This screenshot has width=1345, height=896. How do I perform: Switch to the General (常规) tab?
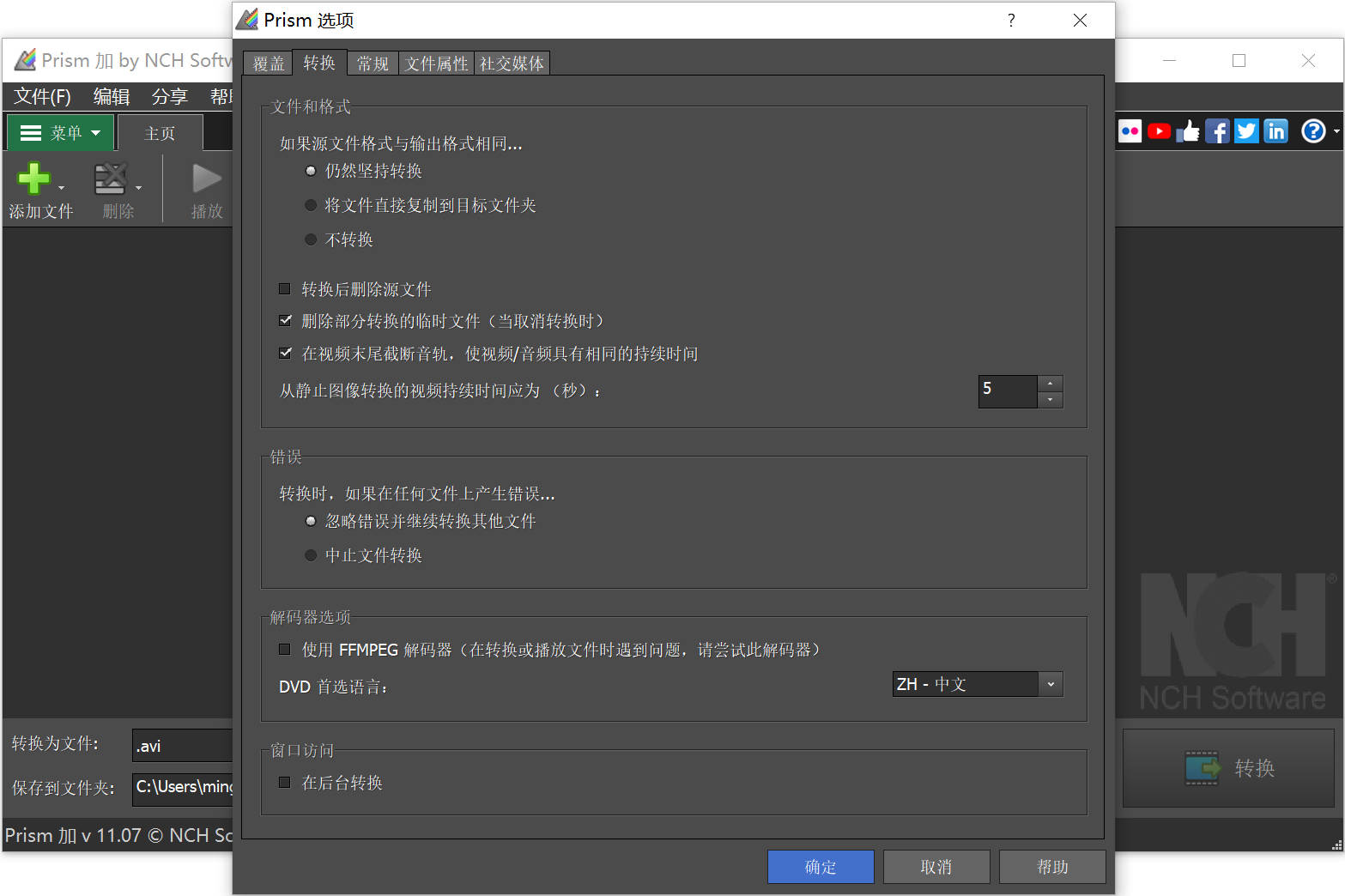(x=373, y=64)
